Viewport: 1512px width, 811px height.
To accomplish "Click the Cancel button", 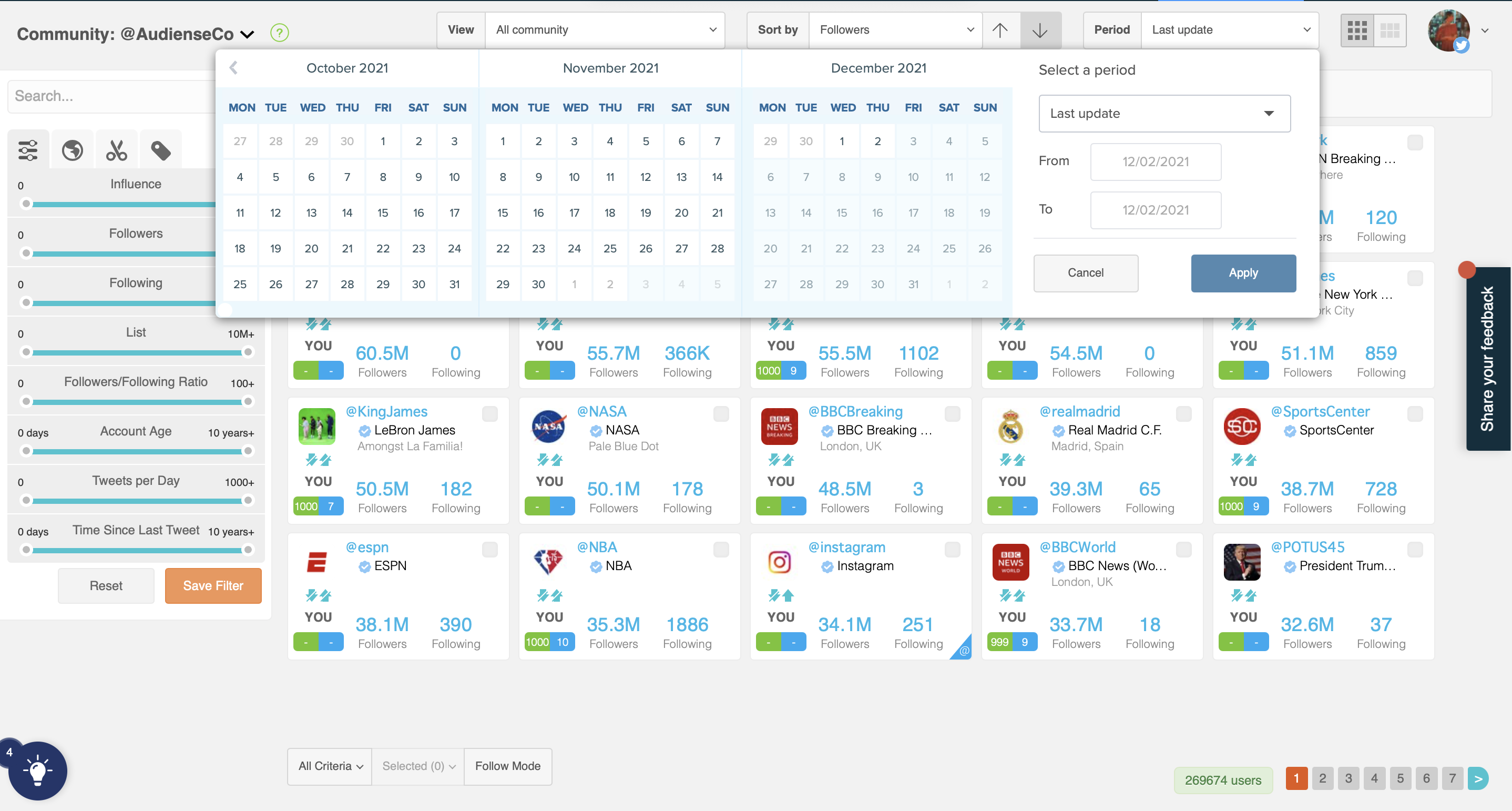I will (x=1085, y=273).
